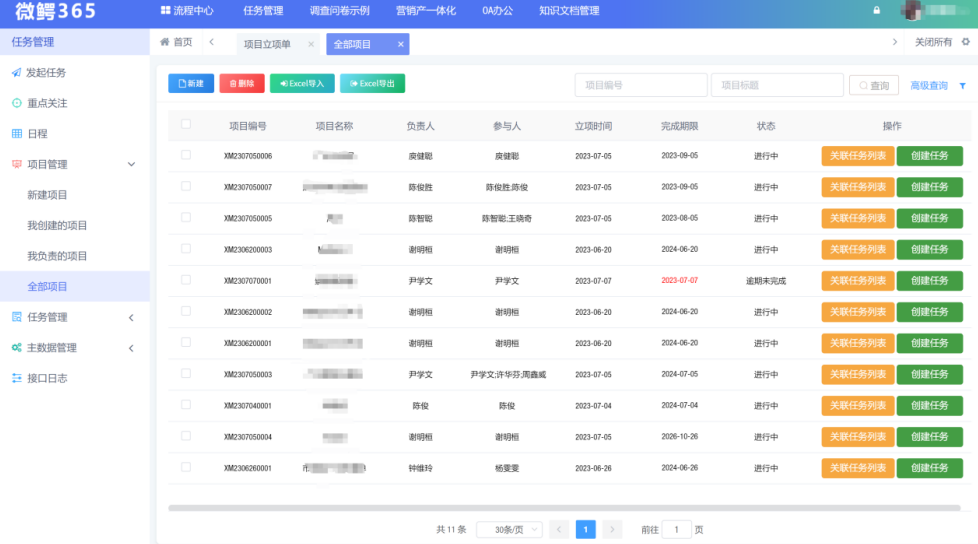
Task: Click the 发起任务 paper plane icon
Action: (x=16, y=73)
